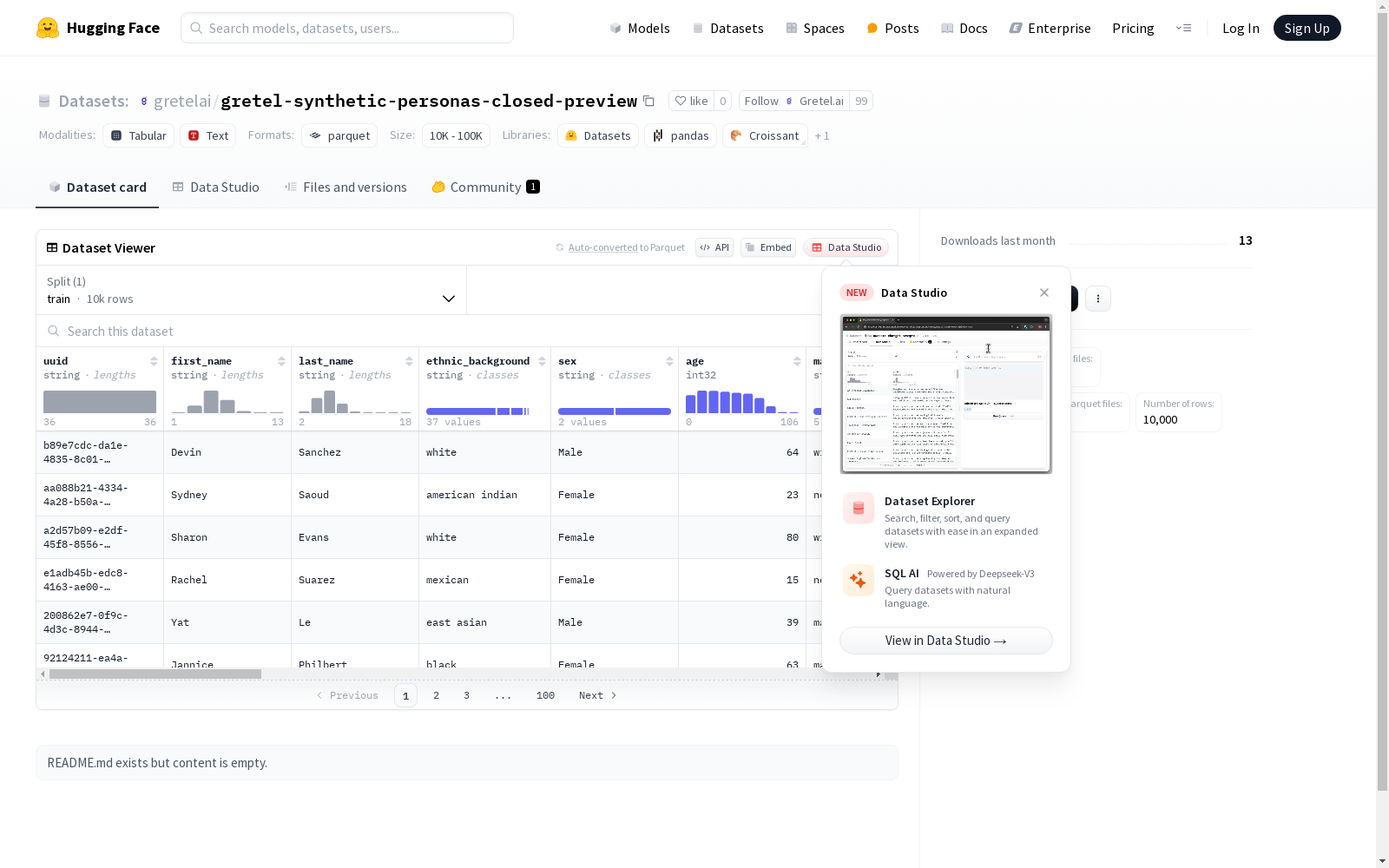Filter by parquet format tag
Viewport: 1389px width, 868px height.
pos(339,135)
